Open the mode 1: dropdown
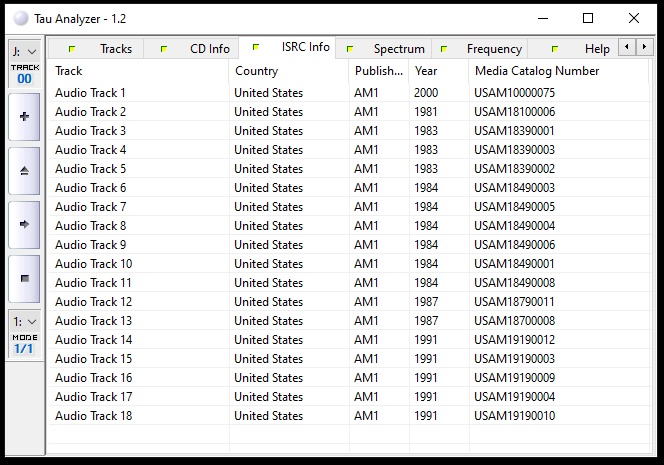 pos(24,322)
